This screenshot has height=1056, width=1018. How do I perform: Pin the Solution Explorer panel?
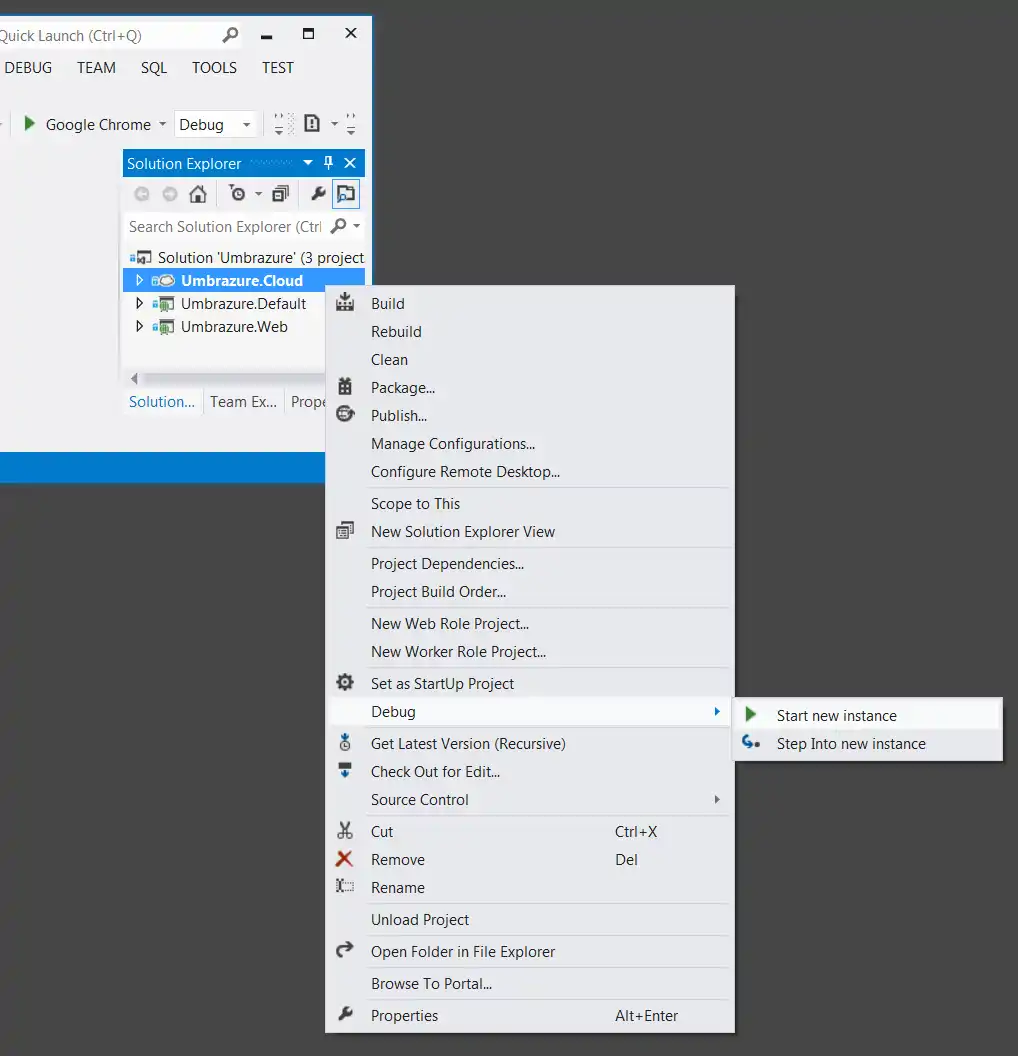[x=329, y=163]
